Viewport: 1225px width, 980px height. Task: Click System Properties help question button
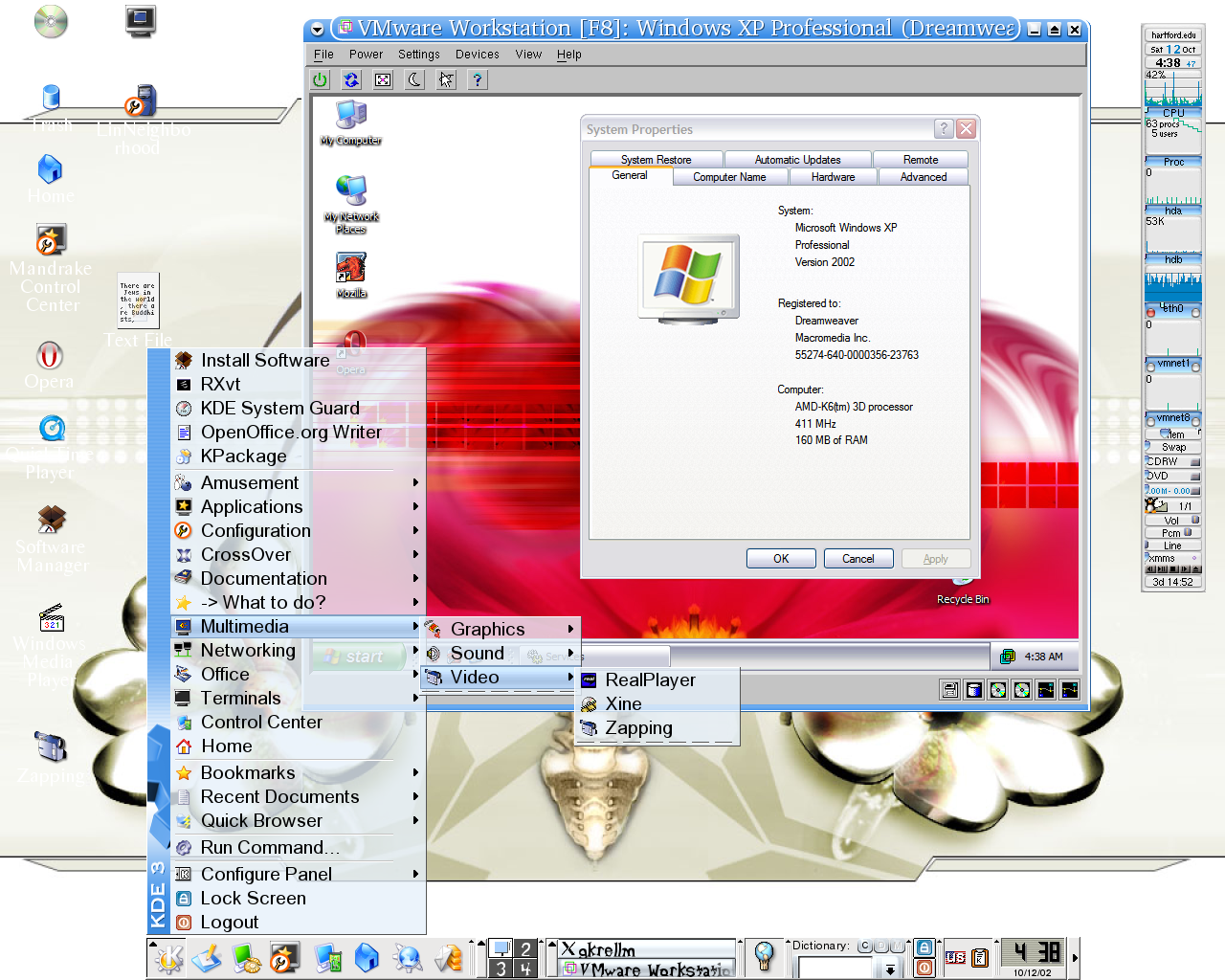[944, 129]
